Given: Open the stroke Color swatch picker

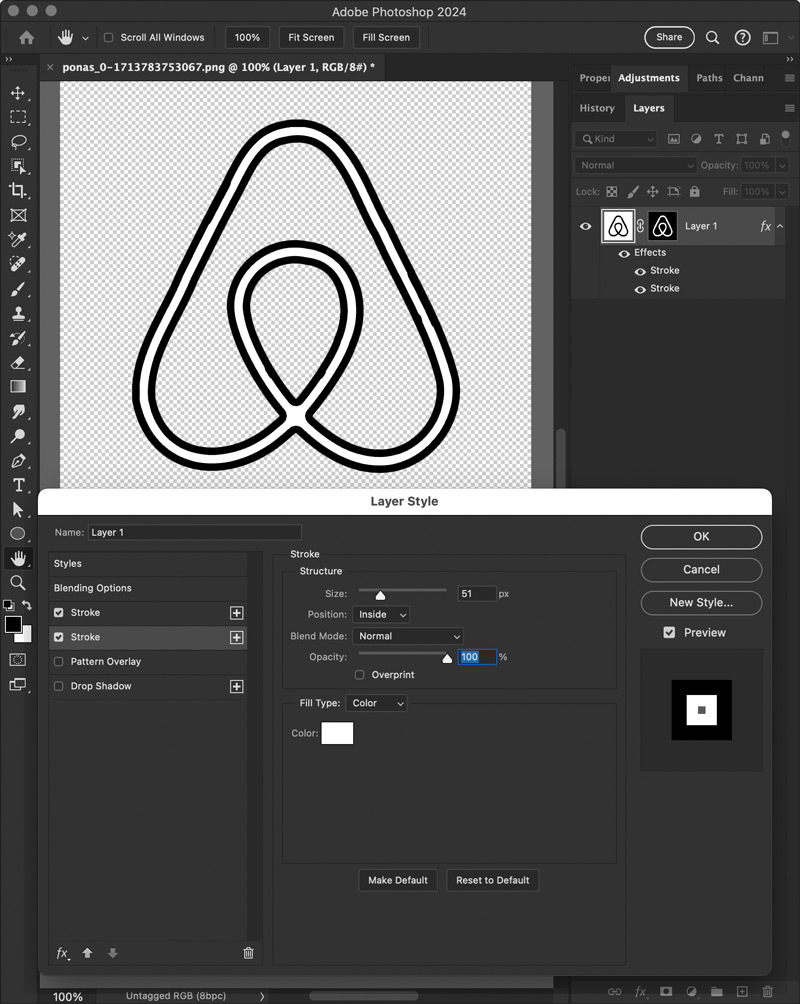Looking at the screenshot, I should pyautogui.click(x=337, y=733).
